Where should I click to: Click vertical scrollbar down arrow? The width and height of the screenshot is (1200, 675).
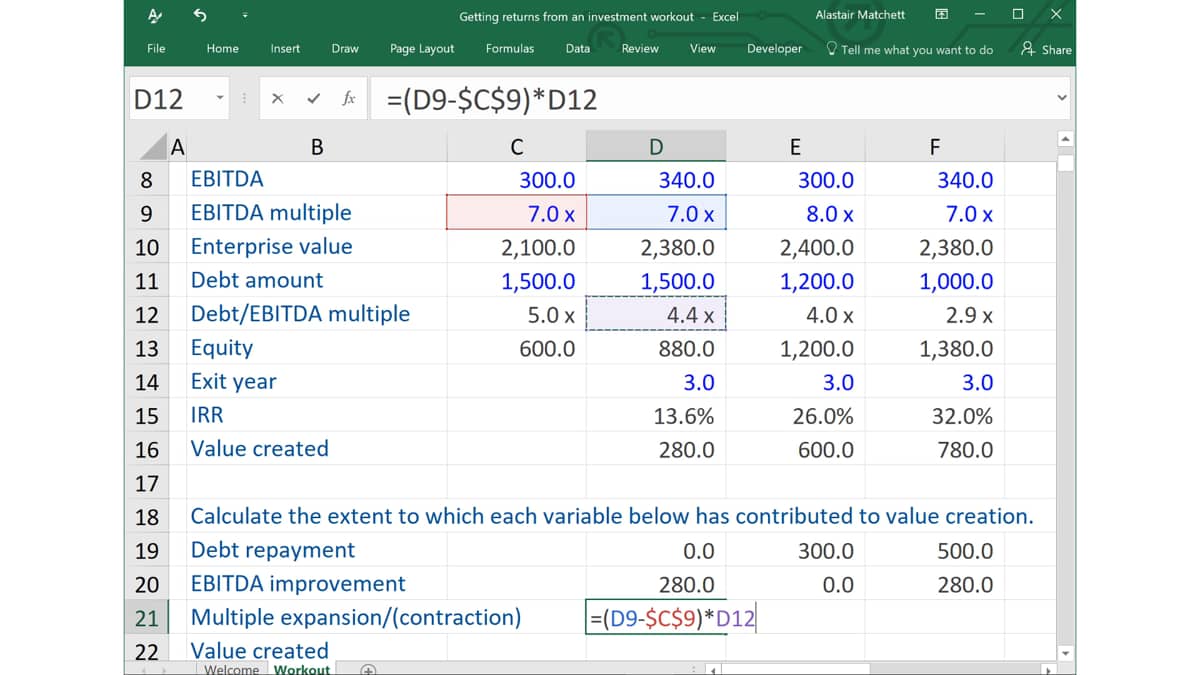(x=1065, y=653)
